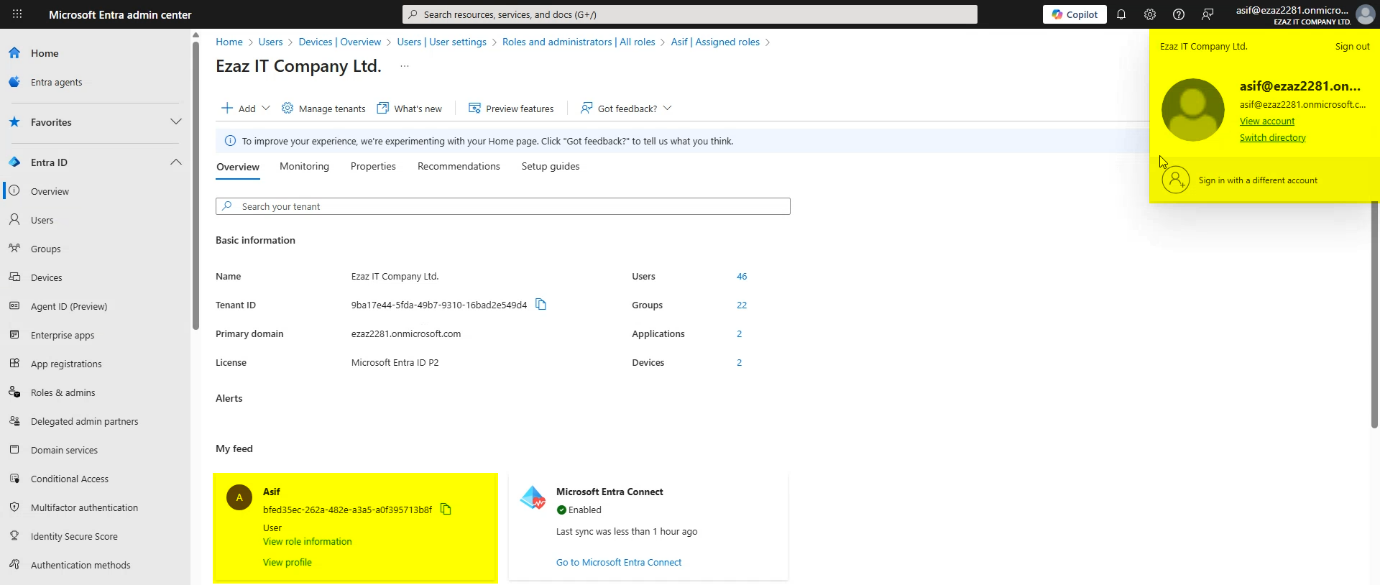Select the Overview tab
1380x585 pixels.
pos(238,167)
